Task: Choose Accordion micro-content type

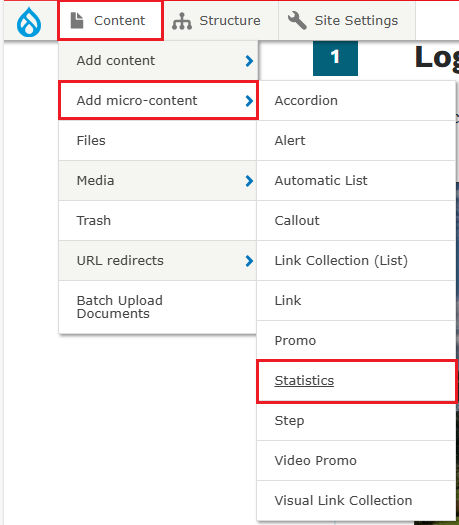Action: pos(356,100)
